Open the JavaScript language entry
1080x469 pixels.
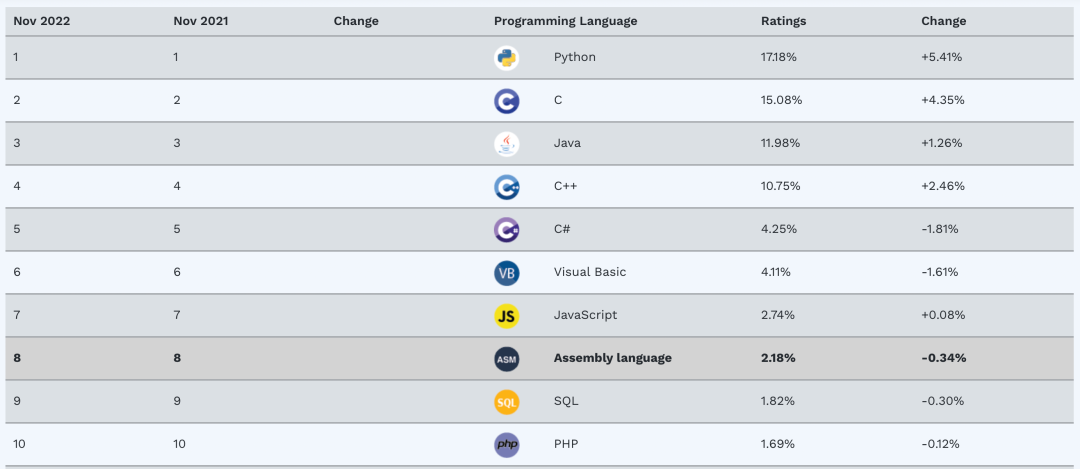point(585,315)
